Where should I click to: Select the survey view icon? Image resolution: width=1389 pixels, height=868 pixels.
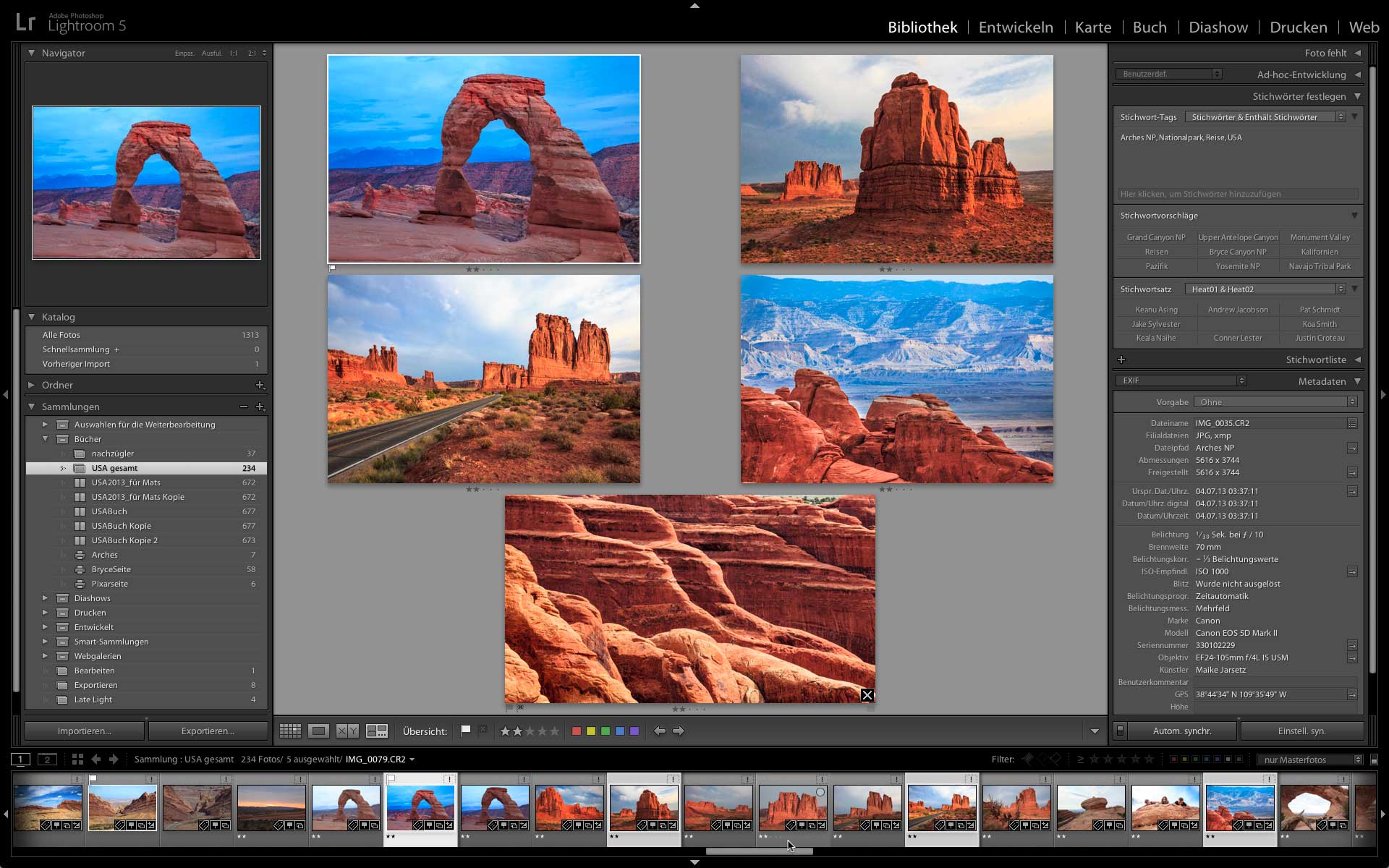click(377, 731)
